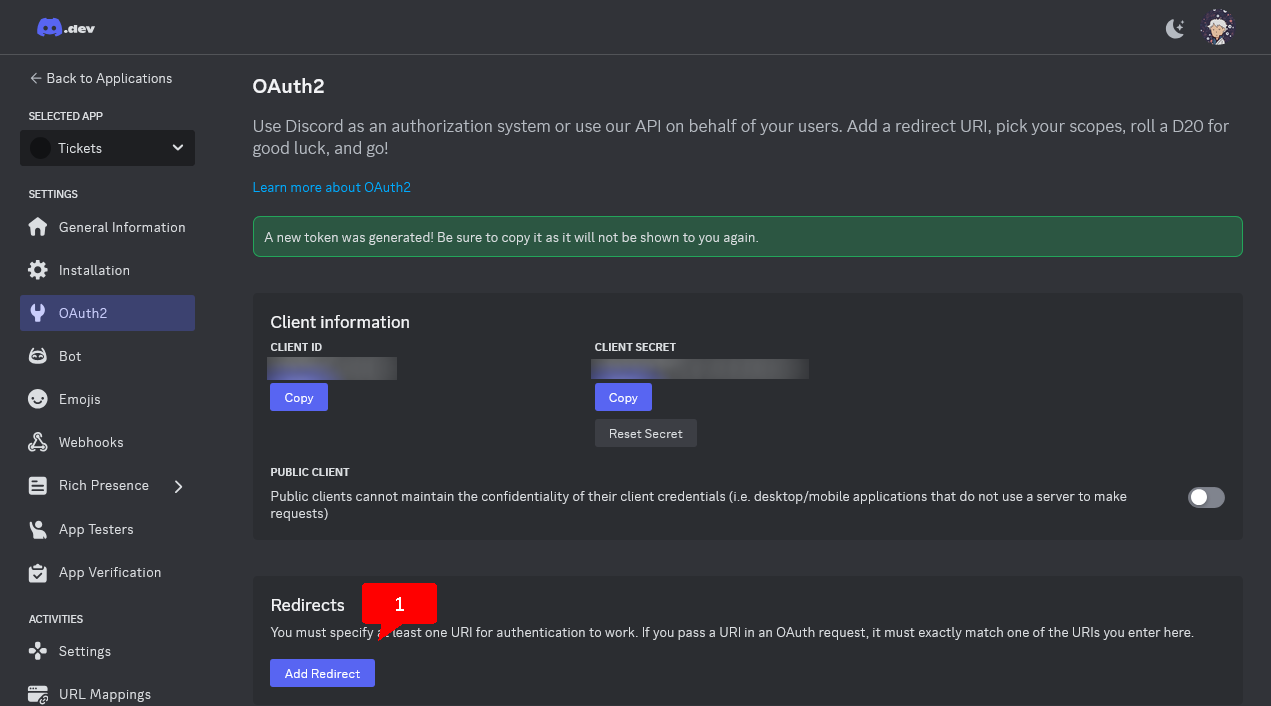Image resolution: width=1271 pixels, height=706 pixels.
Task: Go to Webhooks settings
Action: (x=90, y=442)
